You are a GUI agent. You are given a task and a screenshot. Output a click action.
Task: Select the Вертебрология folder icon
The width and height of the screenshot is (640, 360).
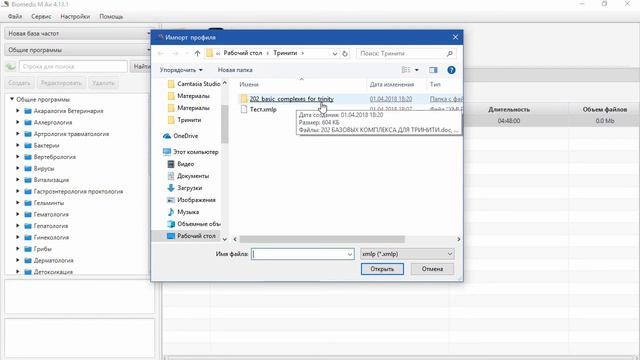point(28,157)
